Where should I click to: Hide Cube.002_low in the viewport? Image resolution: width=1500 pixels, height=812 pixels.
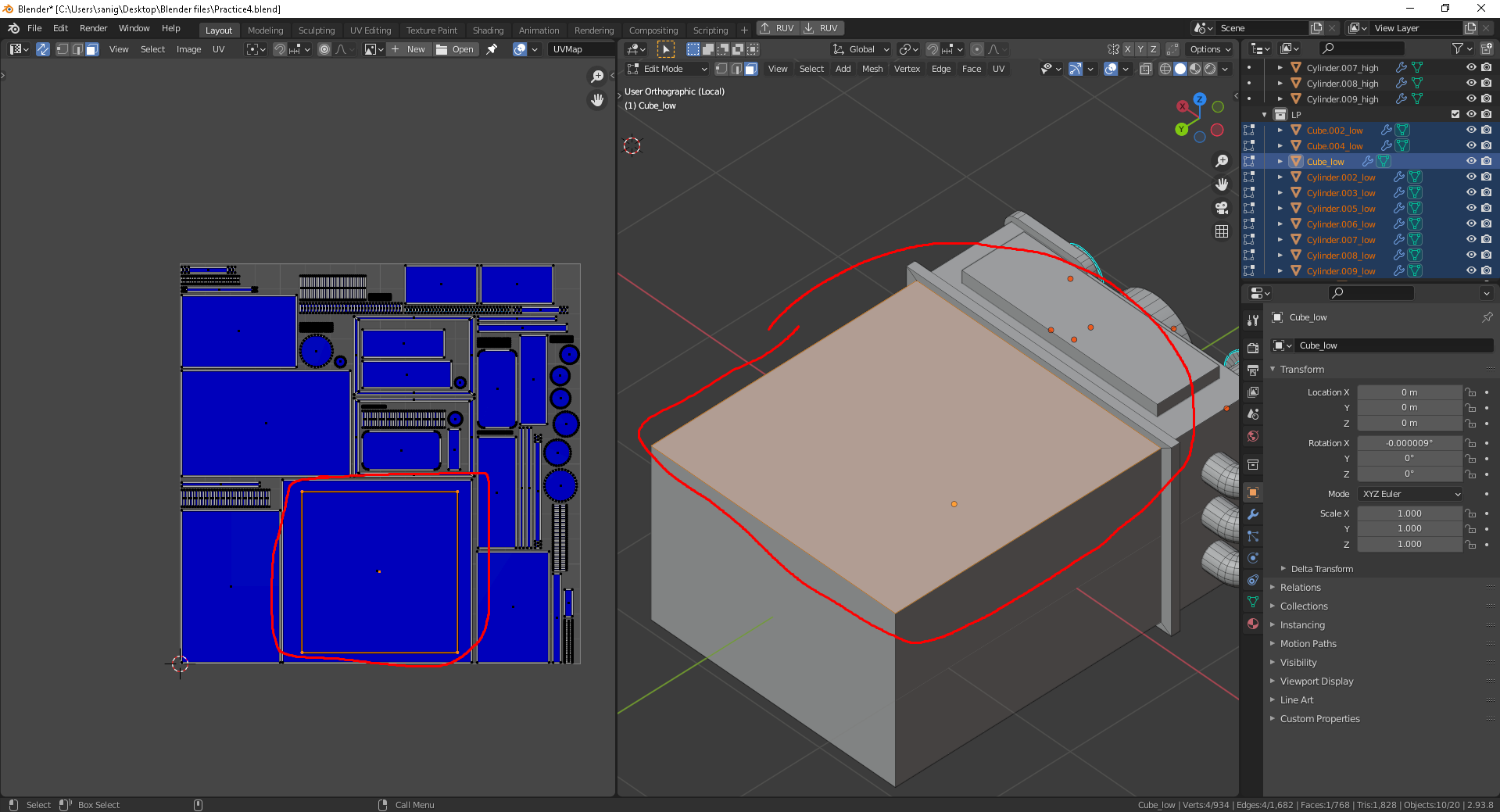1471,130
